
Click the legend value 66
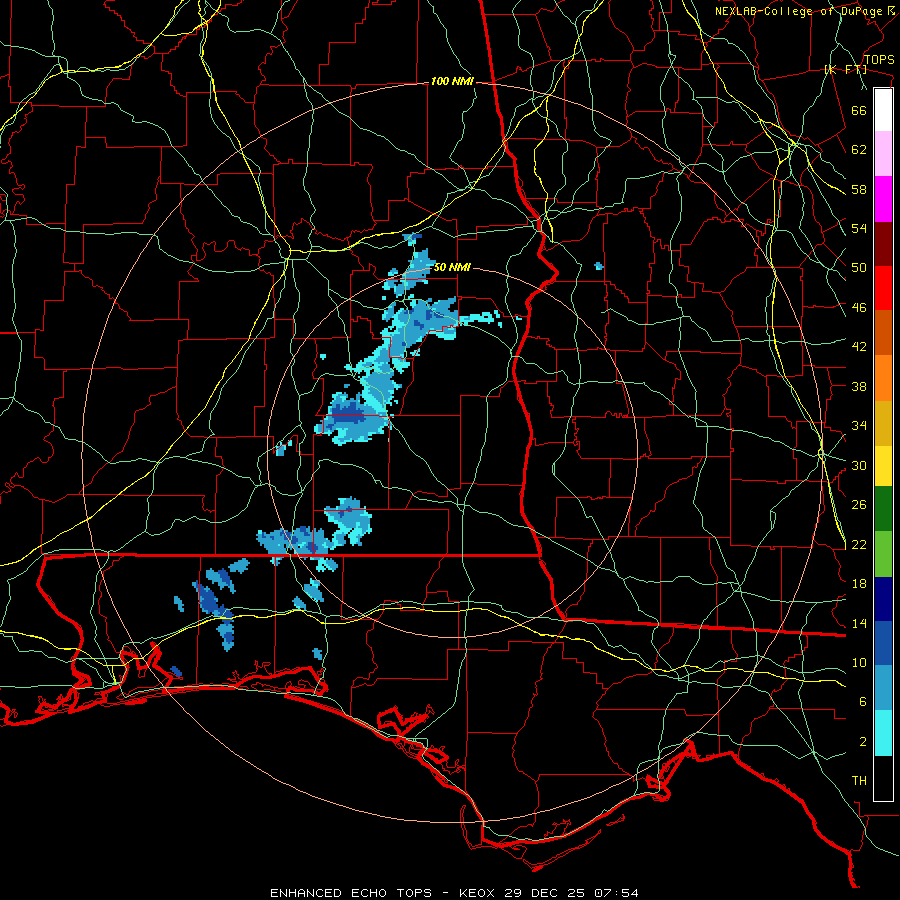click(x=859, y=110)
